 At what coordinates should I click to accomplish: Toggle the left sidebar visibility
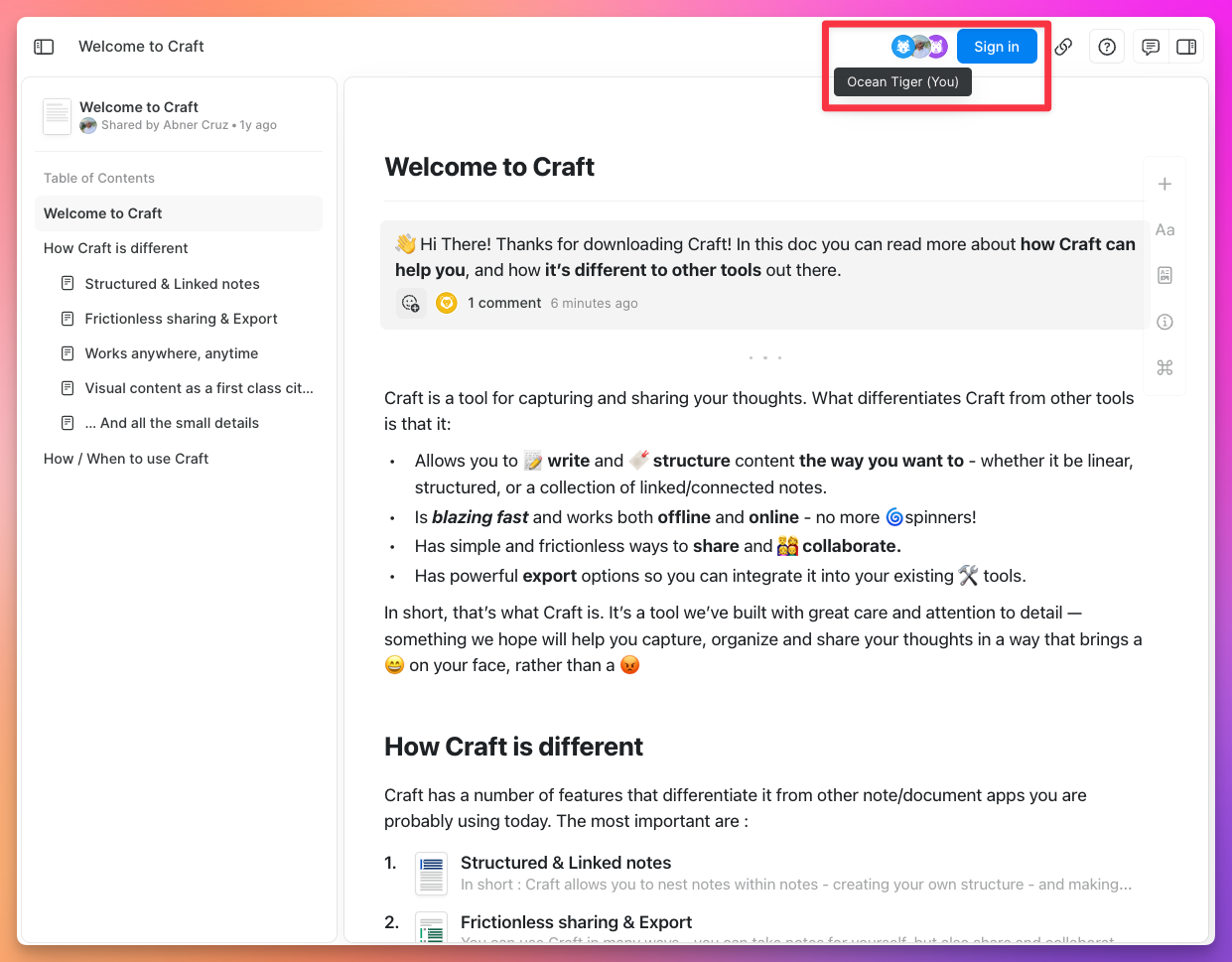tap(44, 46)
